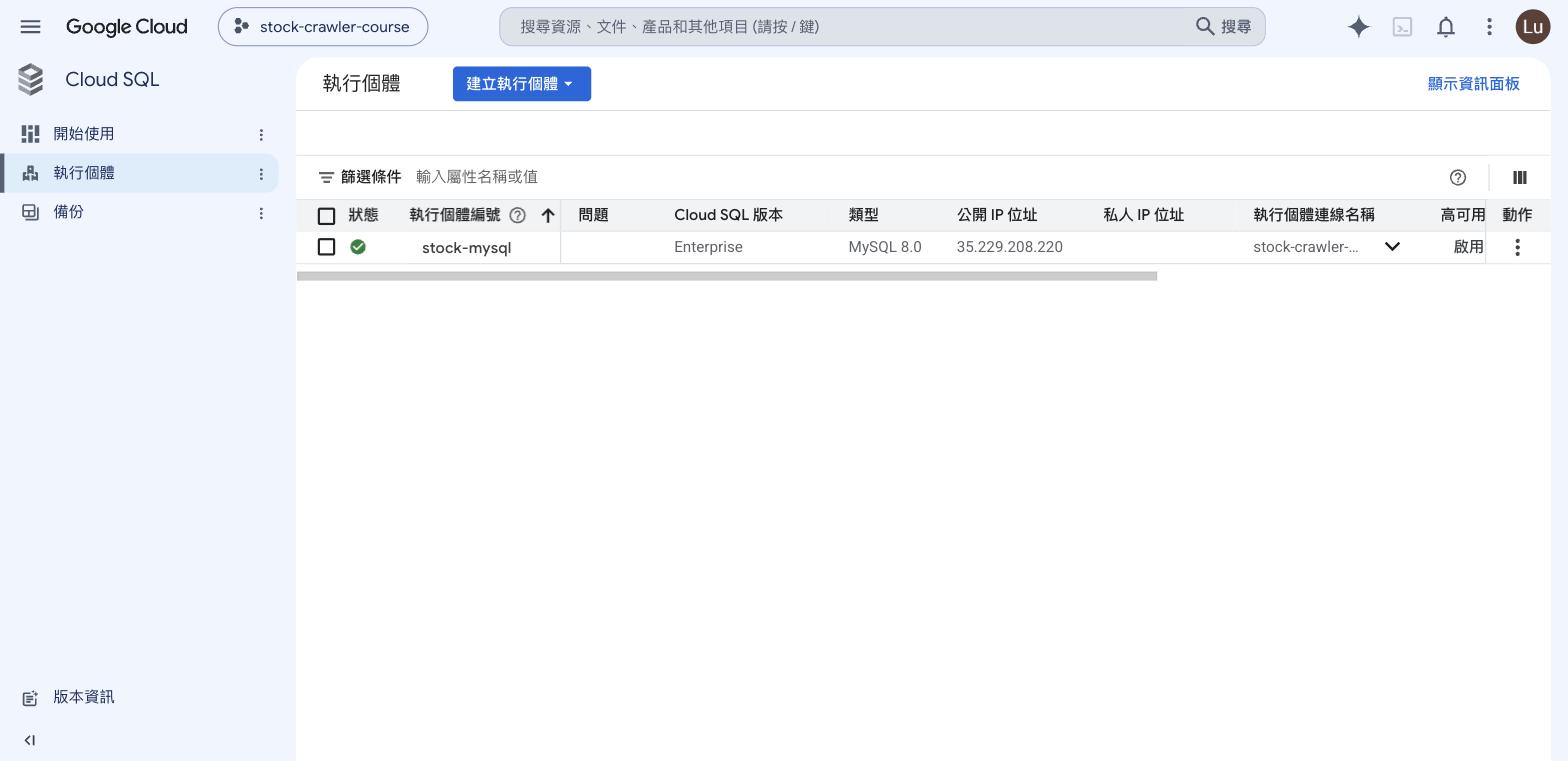The width and height of the screenshot is (1568, 761).
Task: Open the table help question mark icon
Action: [x=1458, y=177]
